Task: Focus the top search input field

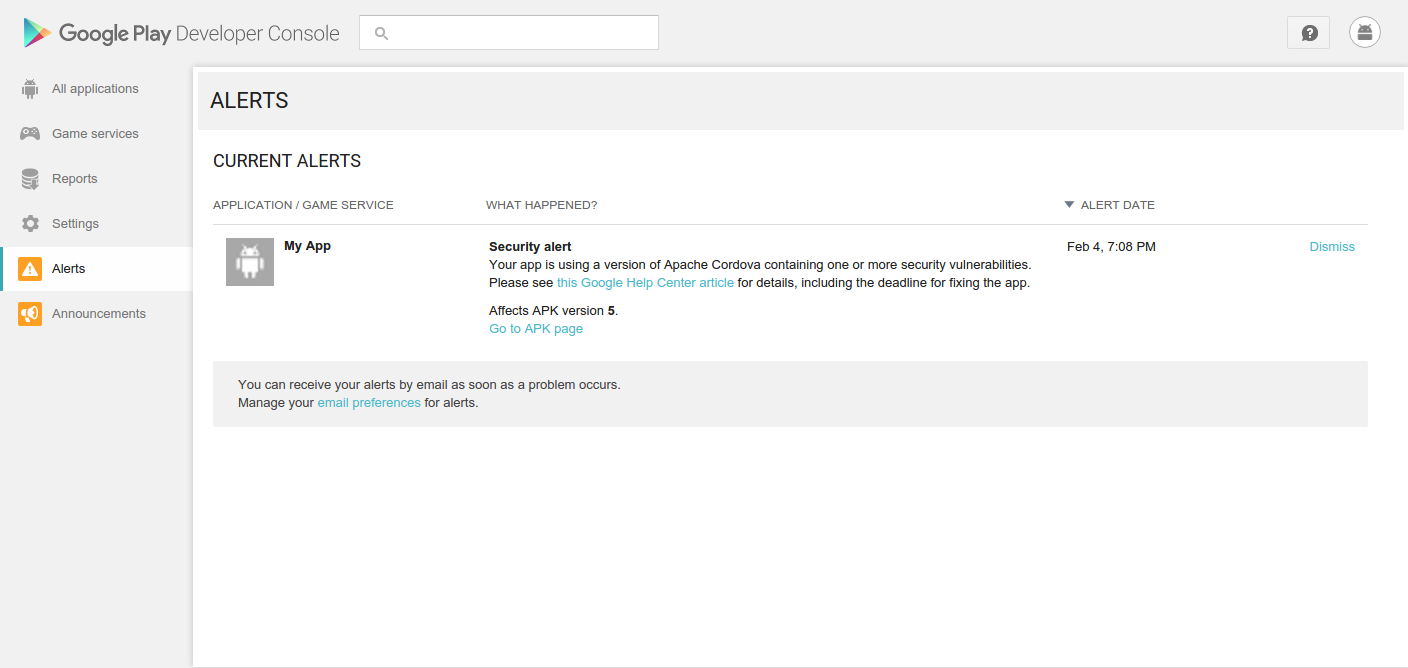Action: [x=509, y=33]
